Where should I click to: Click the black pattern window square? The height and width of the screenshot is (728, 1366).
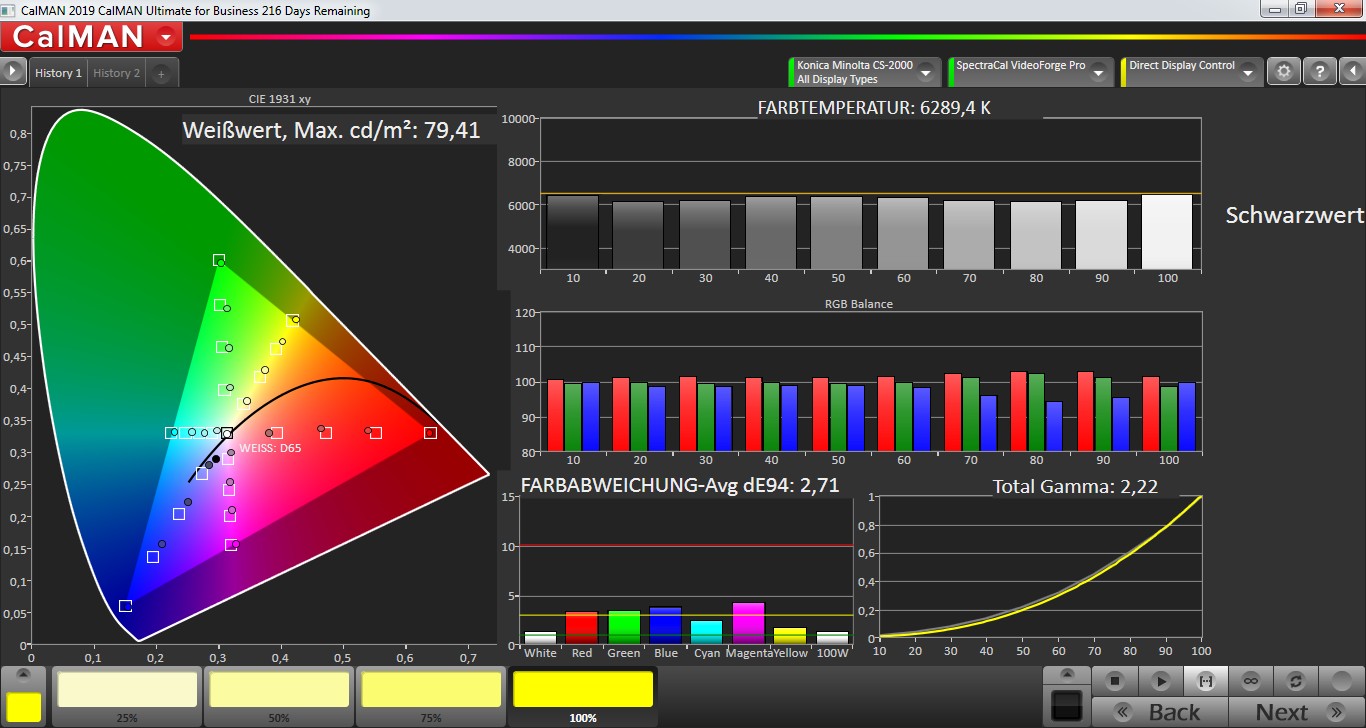(x=1067, y=705)
